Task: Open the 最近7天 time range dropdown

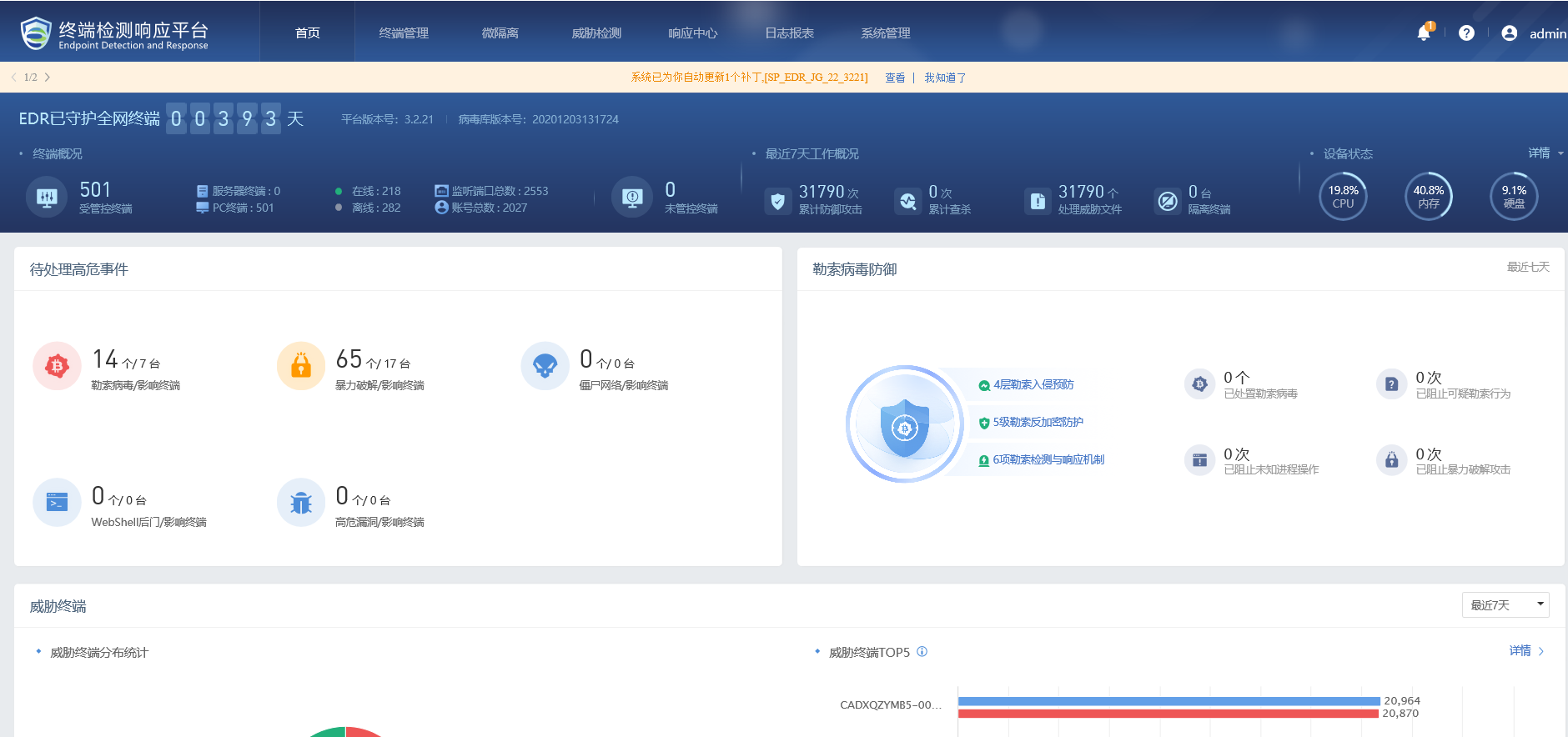Action: tap(1505, 605)
